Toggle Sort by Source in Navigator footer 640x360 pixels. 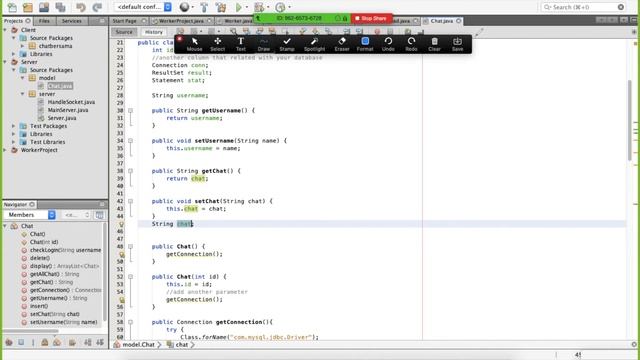pos(100,342)
